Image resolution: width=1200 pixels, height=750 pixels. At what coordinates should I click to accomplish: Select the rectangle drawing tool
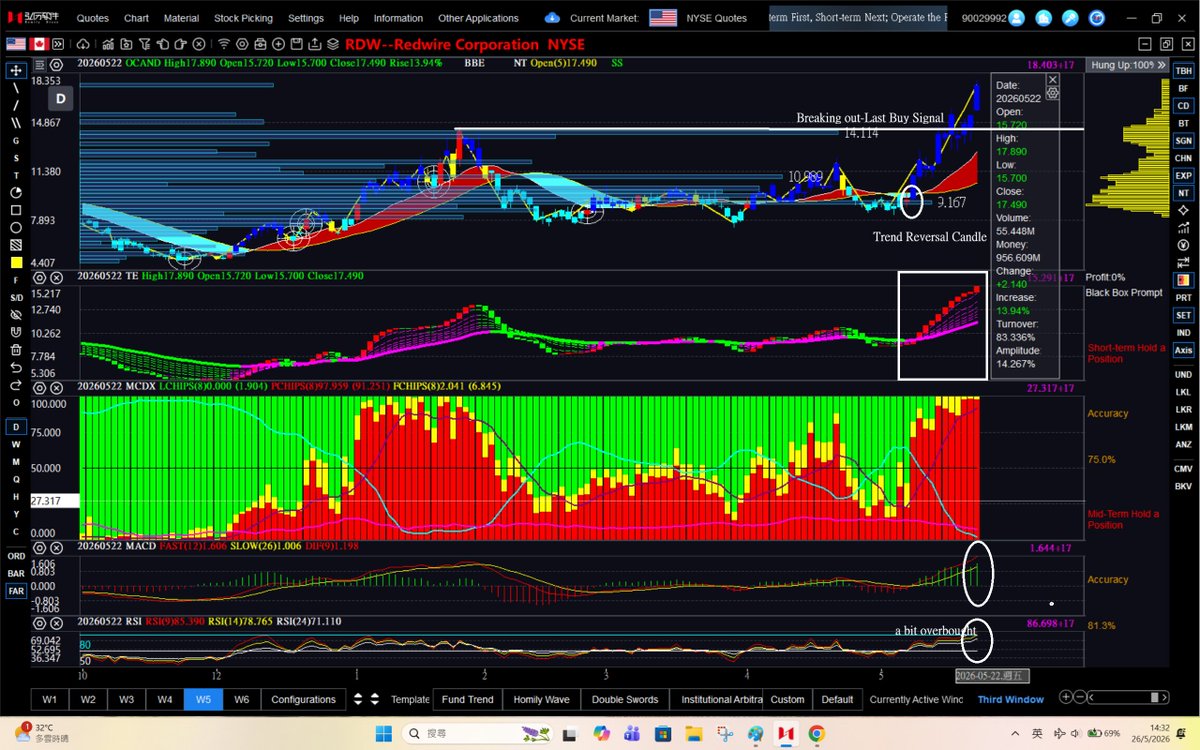tap(16, 210)
